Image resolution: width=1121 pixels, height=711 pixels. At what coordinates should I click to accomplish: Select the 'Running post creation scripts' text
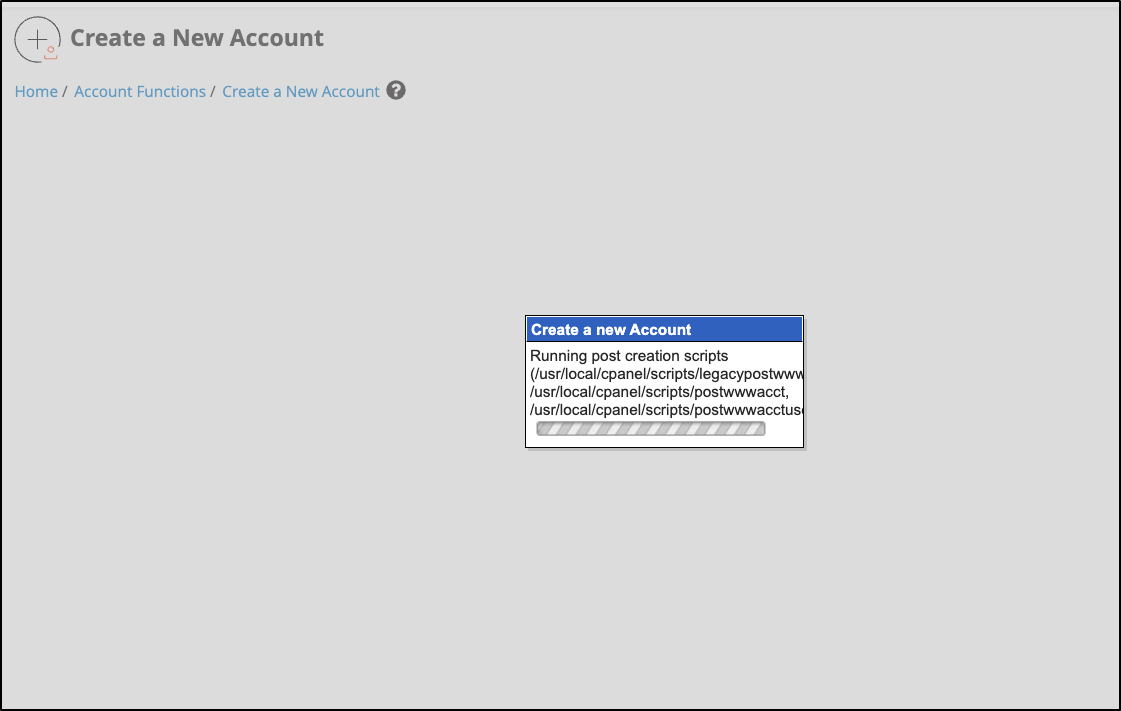click(x=629, y=356)
